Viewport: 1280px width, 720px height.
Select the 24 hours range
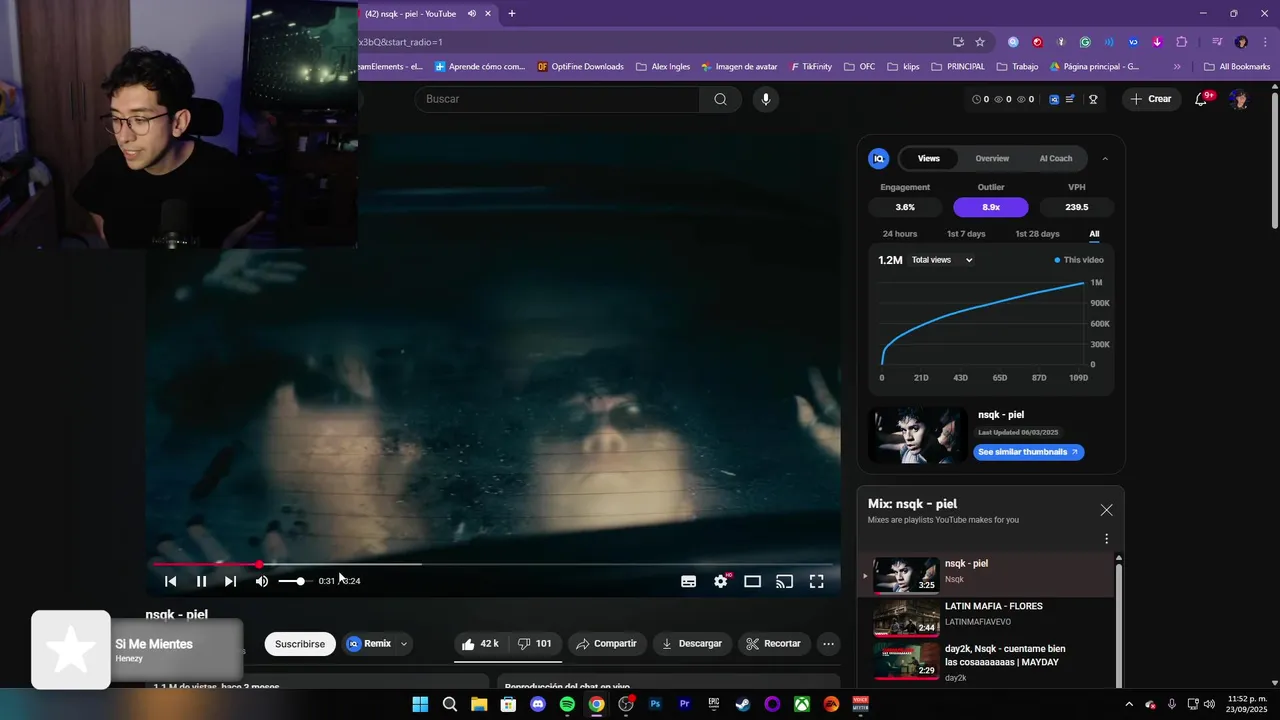coord(900,234)
